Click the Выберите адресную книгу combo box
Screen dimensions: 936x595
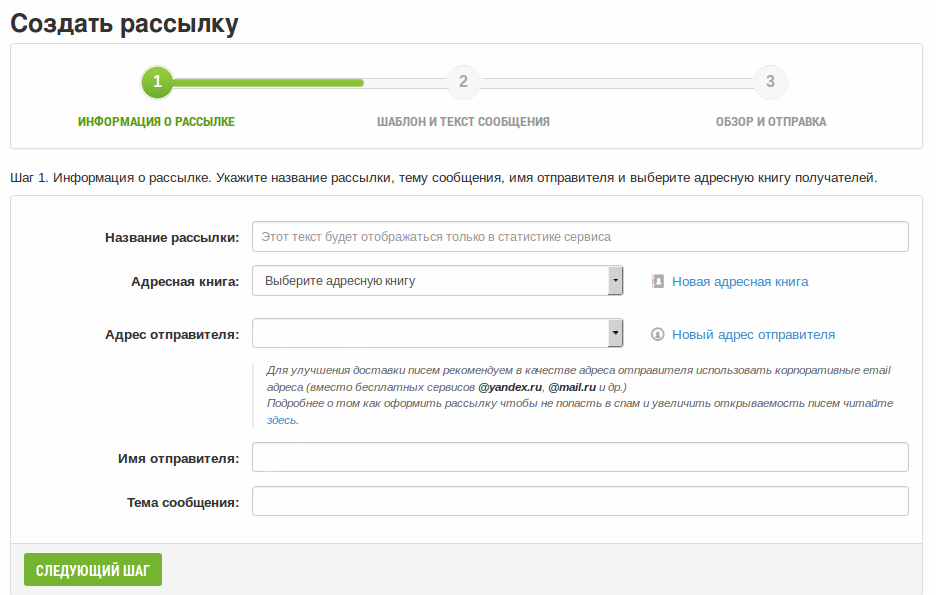click(438, 280)
